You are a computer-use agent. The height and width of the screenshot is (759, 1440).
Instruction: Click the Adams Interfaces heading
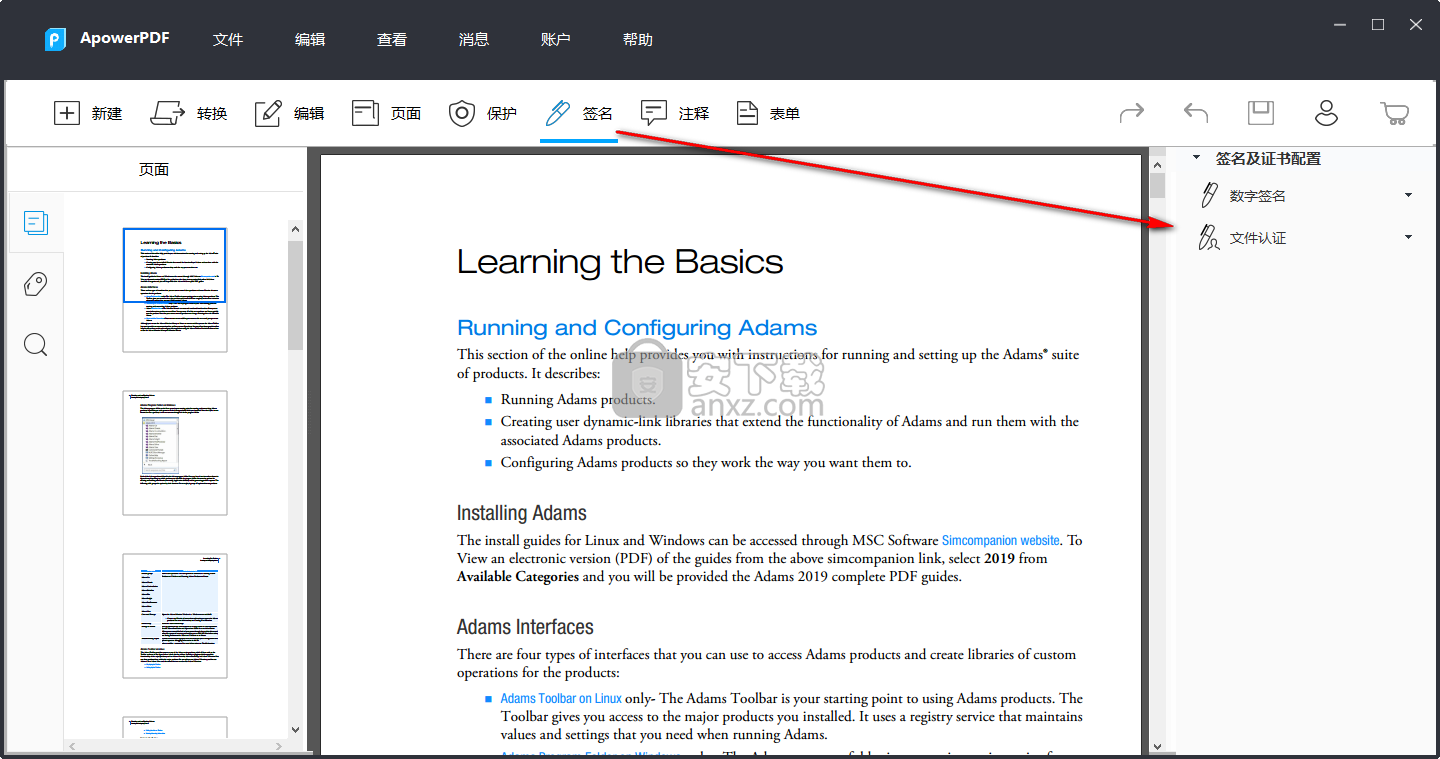(525, 627)
